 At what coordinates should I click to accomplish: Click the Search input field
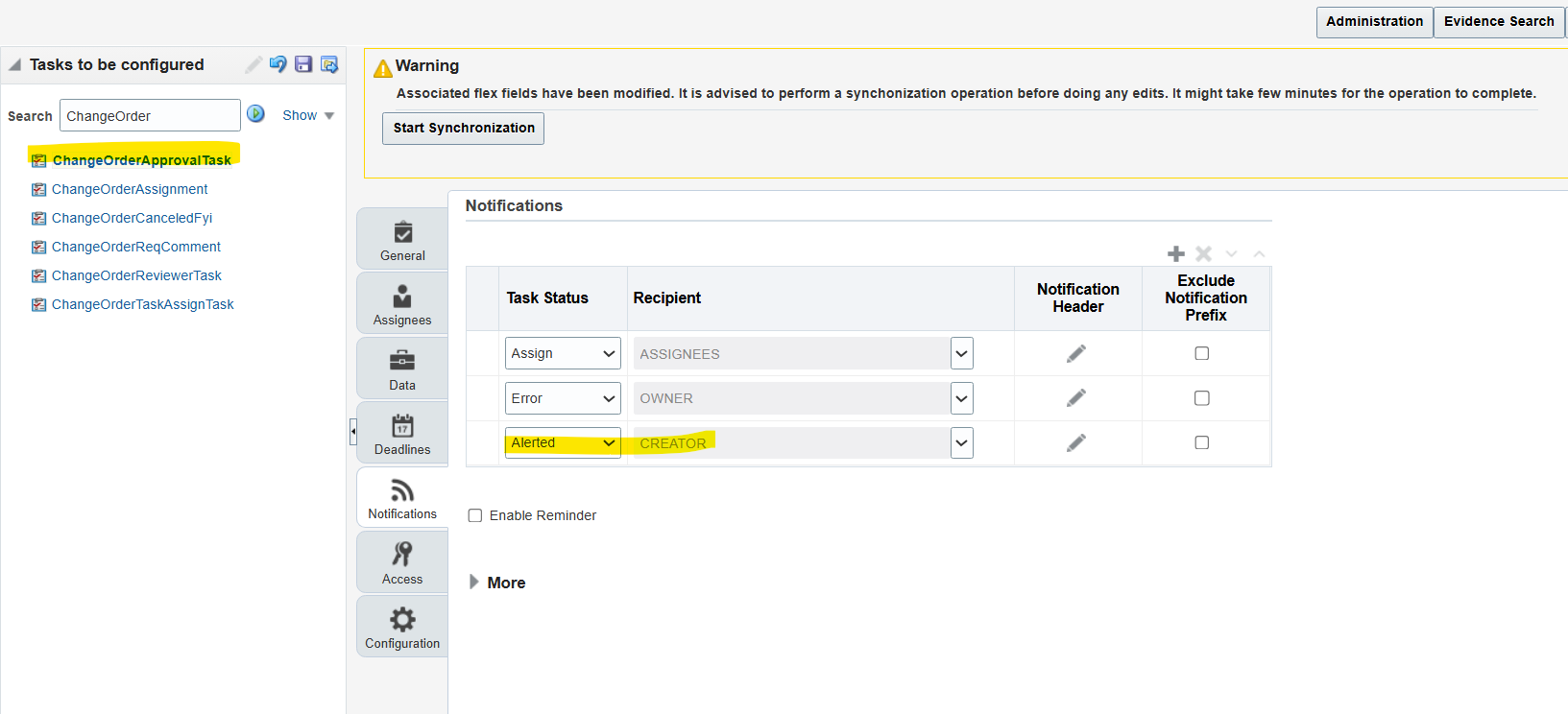149,116
